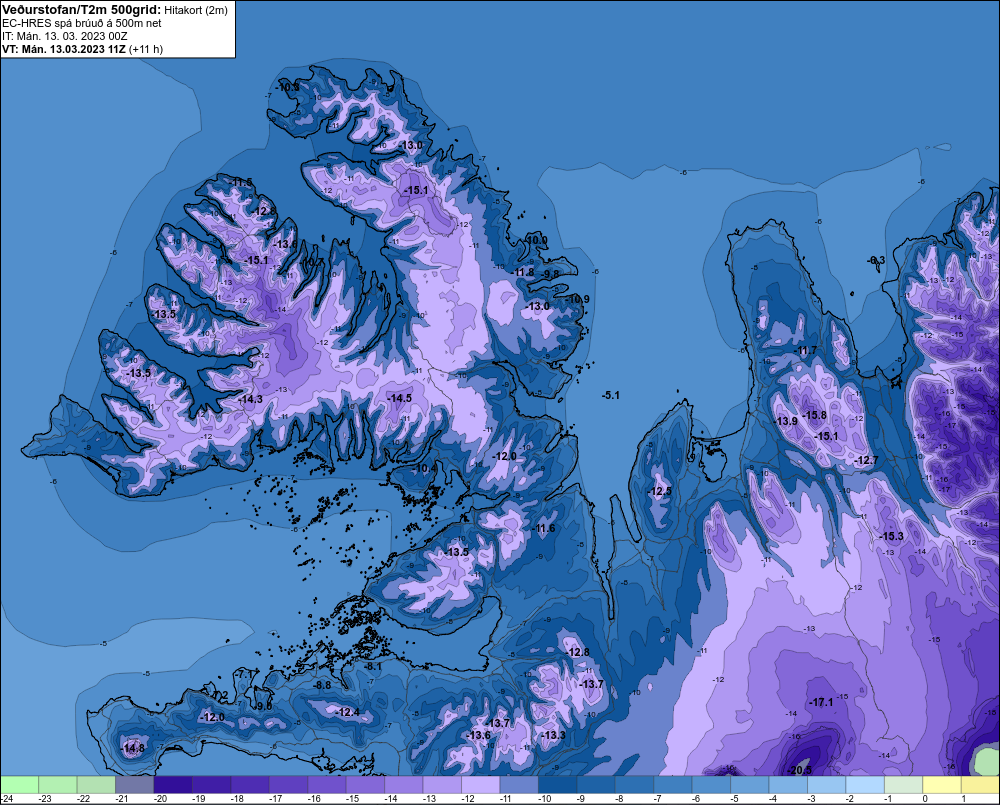This screenshot has width=1000, height=805.
Task: Click the -13.9 temperature label
Action: point(786,421)
